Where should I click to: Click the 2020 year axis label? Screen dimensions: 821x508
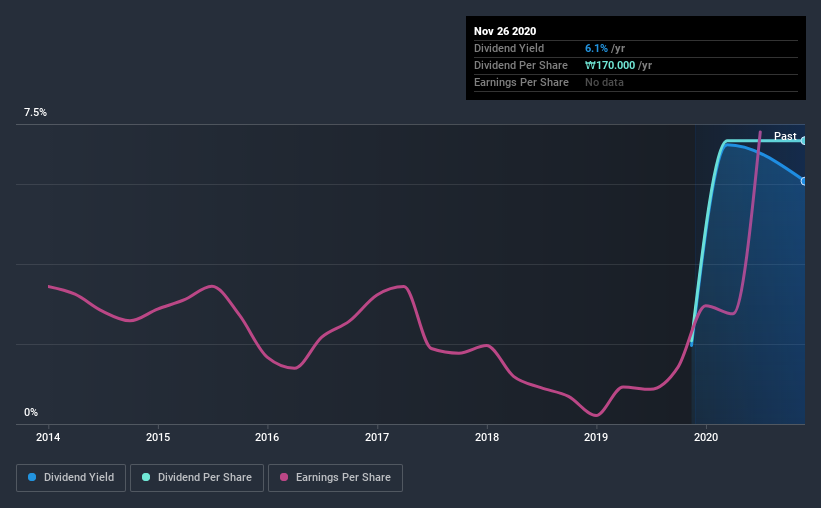tap(706, 437)
